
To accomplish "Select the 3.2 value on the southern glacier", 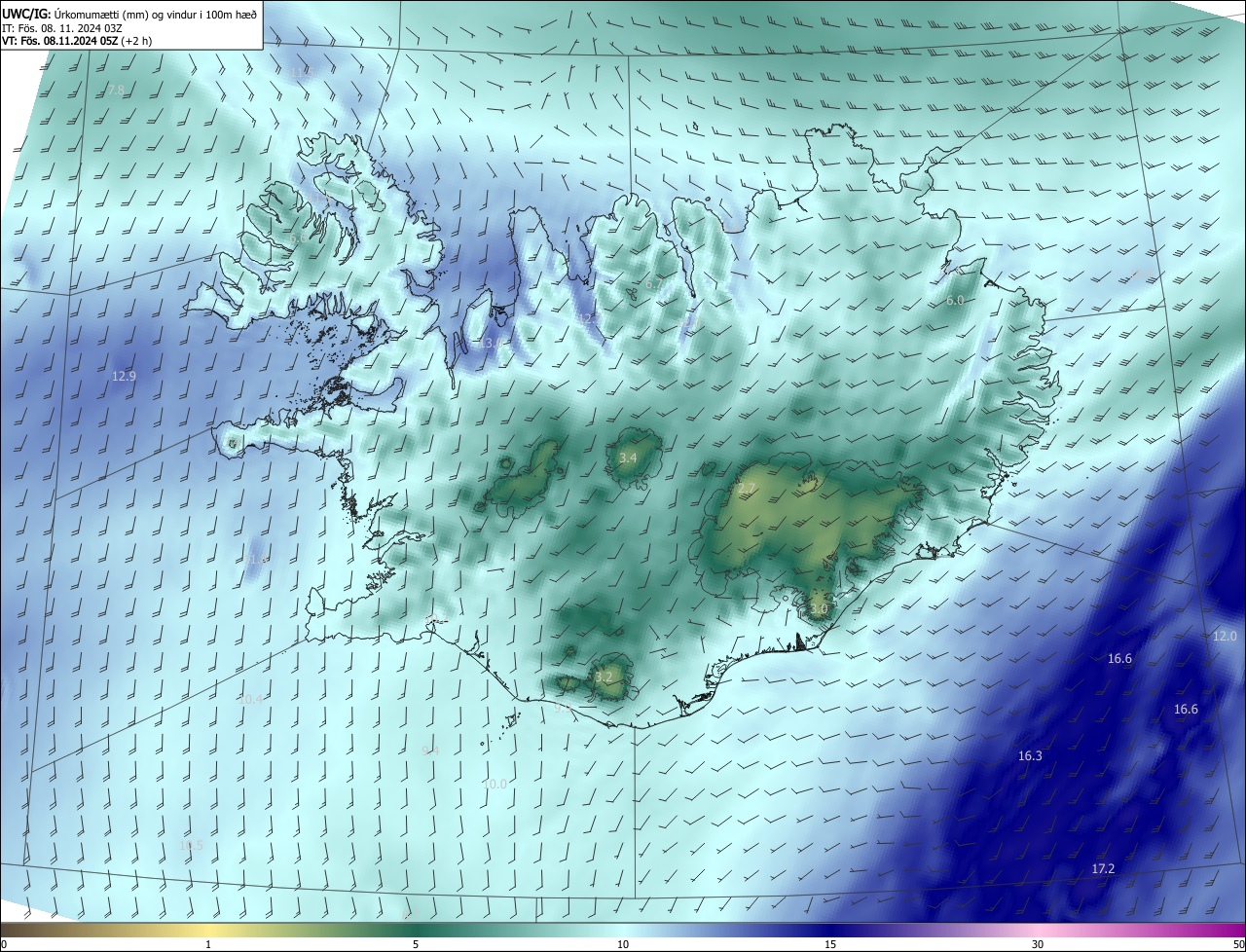I will (x=604, y=677).
